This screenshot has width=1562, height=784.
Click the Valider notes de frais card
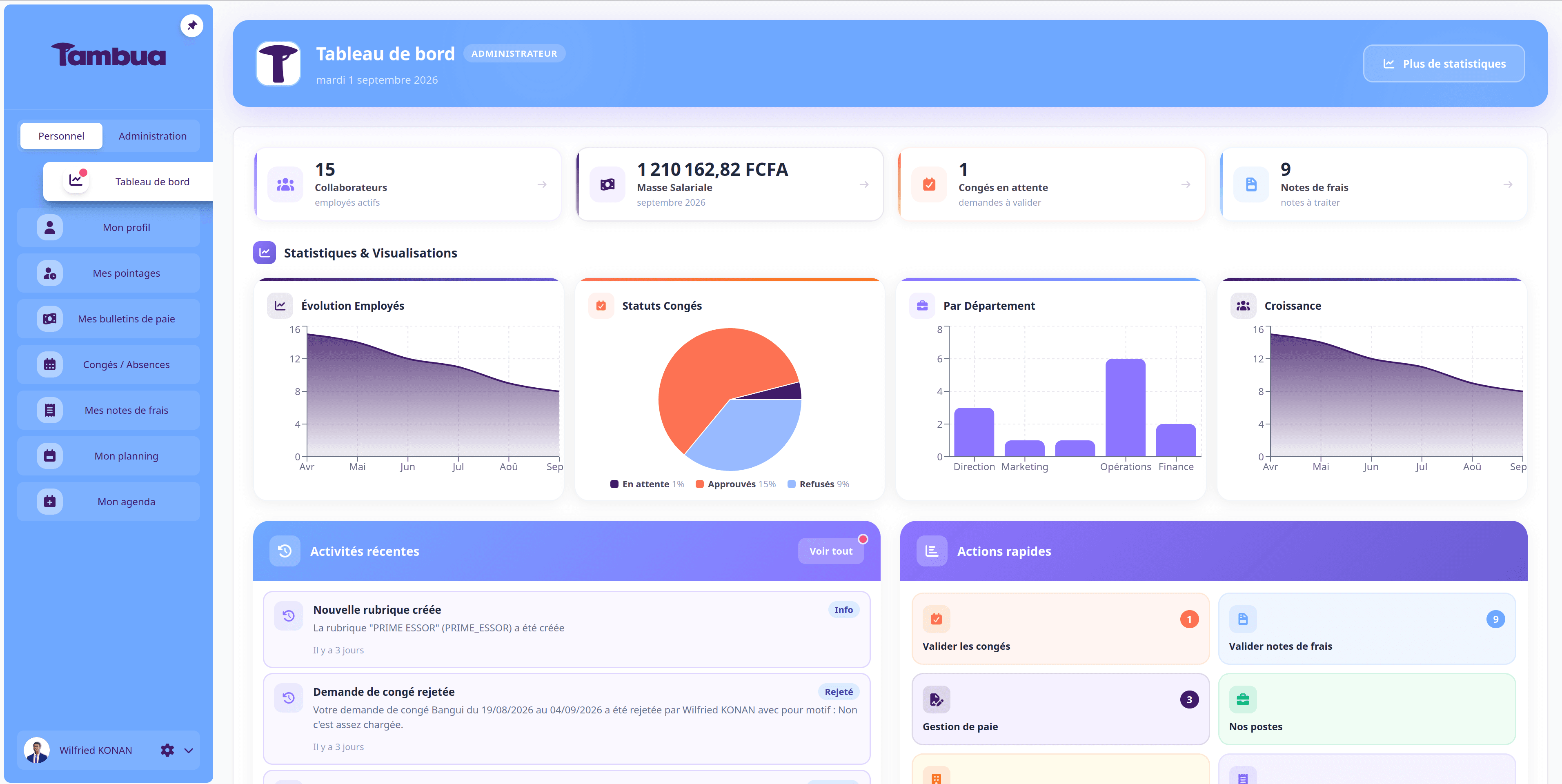[x=1367, y=629]
